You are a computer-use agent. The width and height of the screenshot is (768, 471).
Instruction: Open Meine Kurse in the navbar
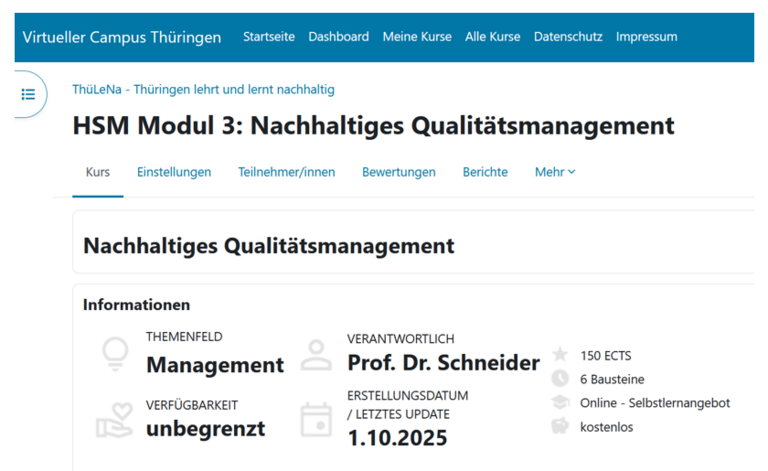click(x=417, y=37)
